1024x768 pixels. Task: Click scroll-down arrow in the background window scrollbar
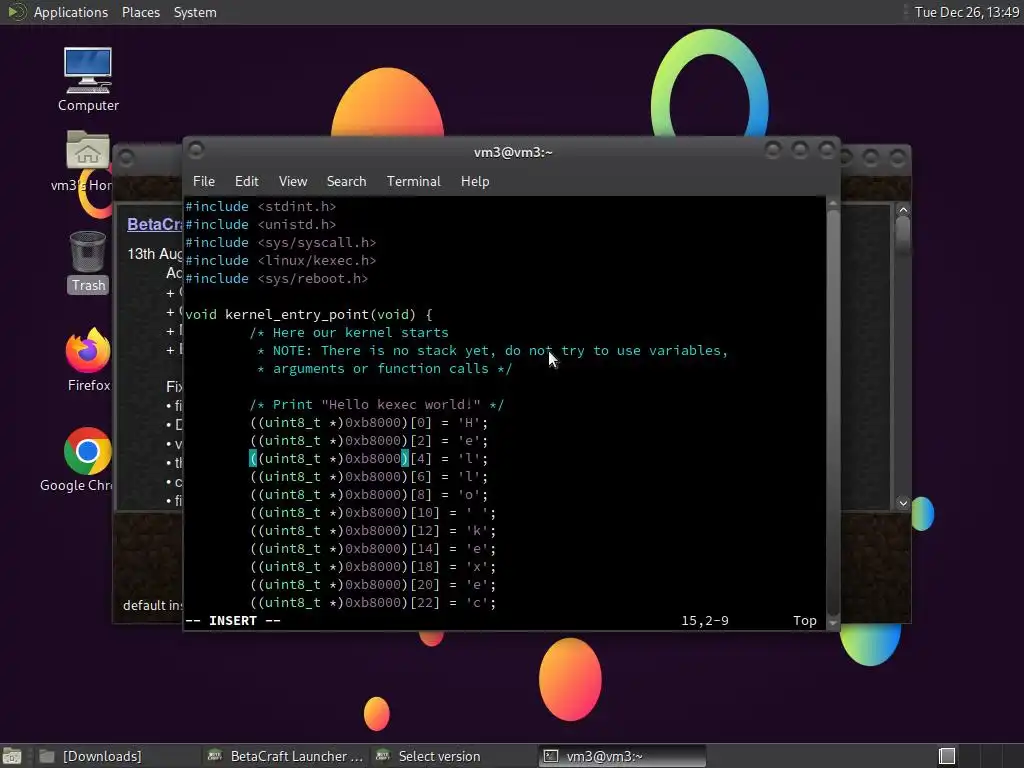pyautogui.click(x=903, y=503)
